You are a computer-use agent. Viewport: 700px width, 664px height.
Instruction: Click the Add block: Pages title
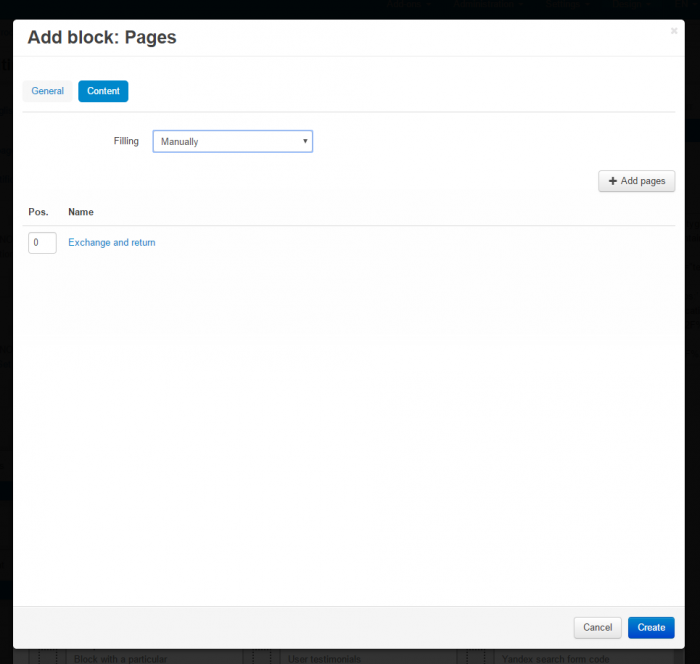click(102, 37)
